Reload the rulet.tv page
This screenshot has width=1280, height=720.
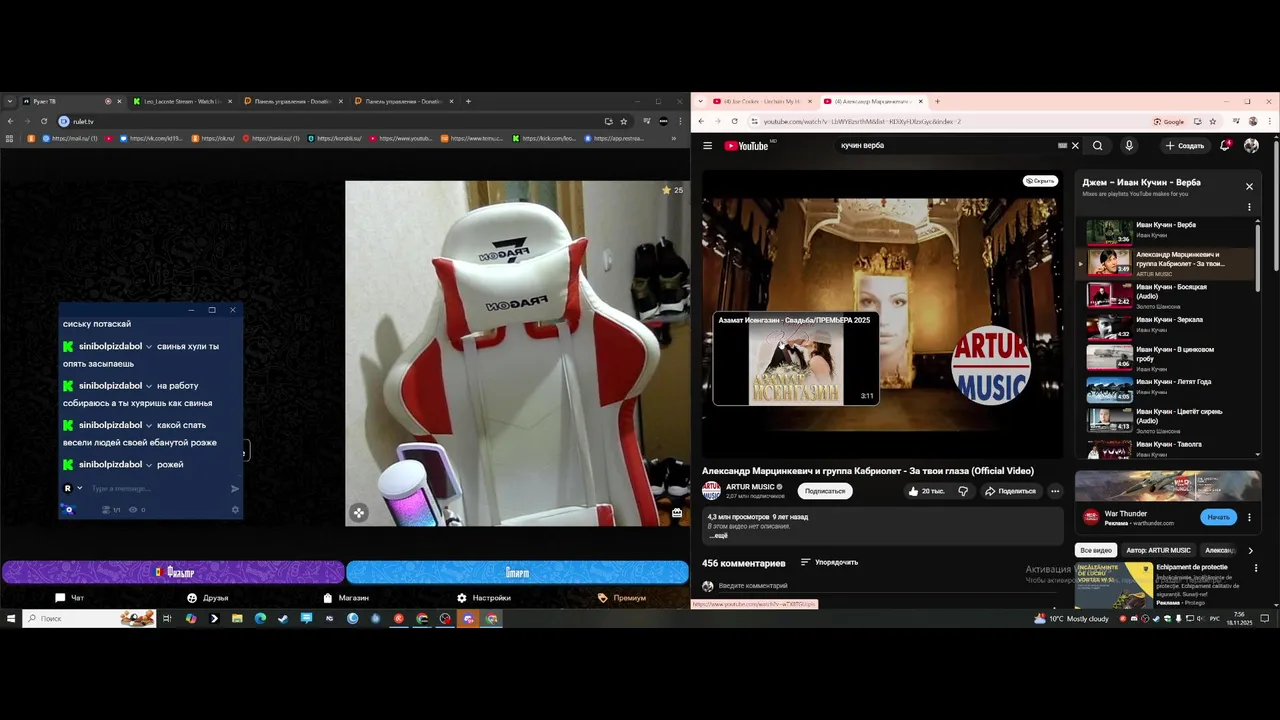44,121
